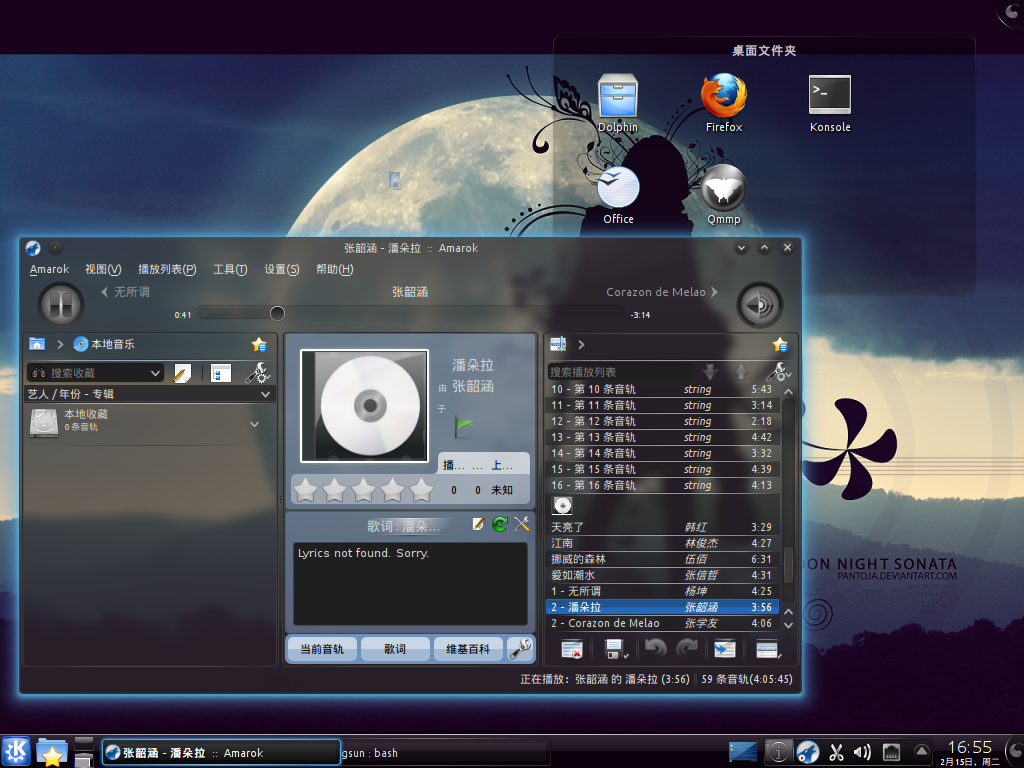The height and width of the screenshot is (768, 1024).
Task: Open Firefox from the desktop folder
Action: click(x=724, y=103)
